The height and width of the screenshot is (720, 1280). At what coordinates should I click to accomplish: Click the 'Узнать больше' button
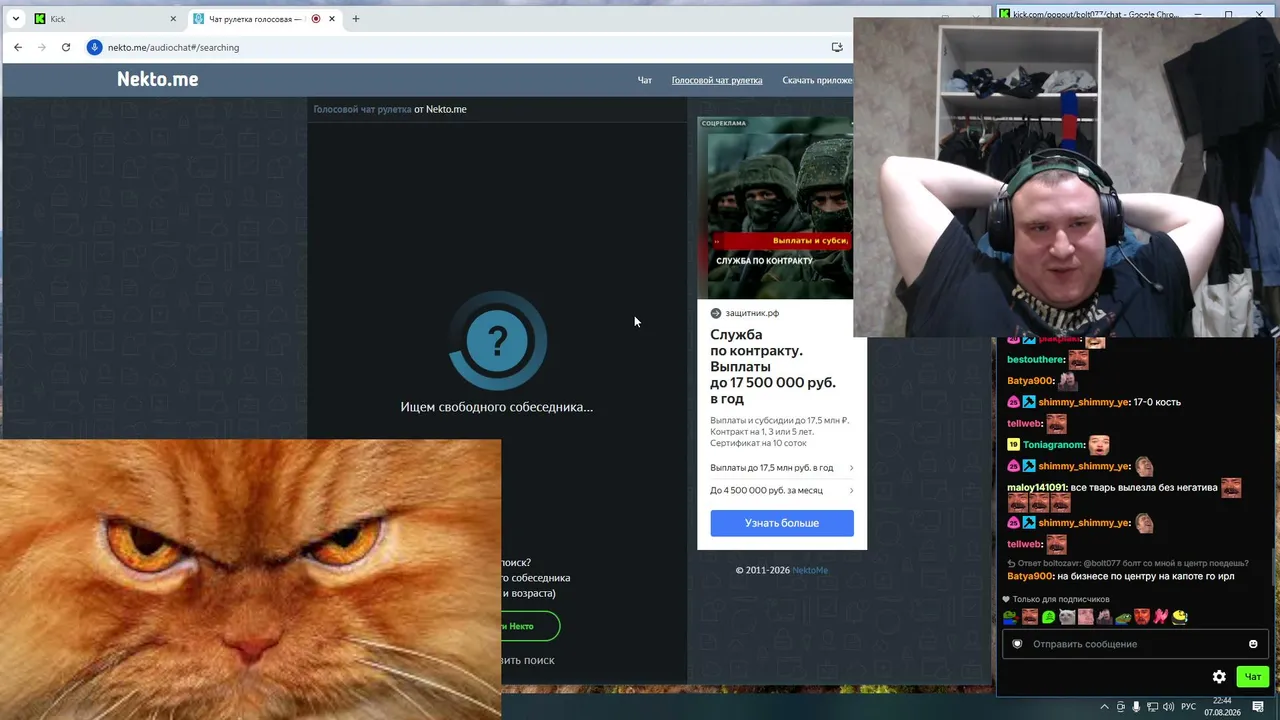(x=782, y=523)
